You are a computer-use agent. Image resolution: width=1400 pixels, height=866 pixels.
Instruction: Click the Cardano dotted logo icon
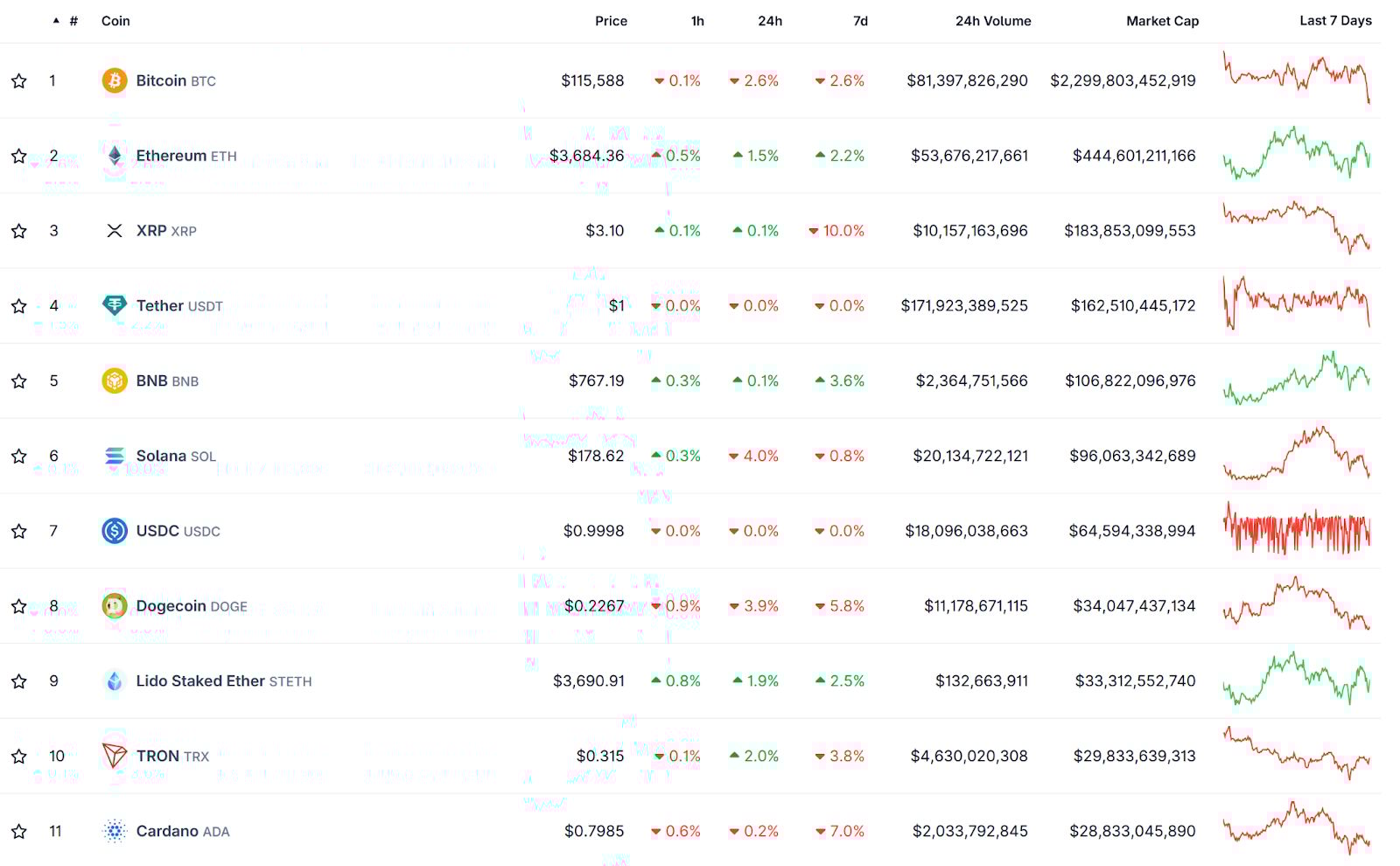115,831
